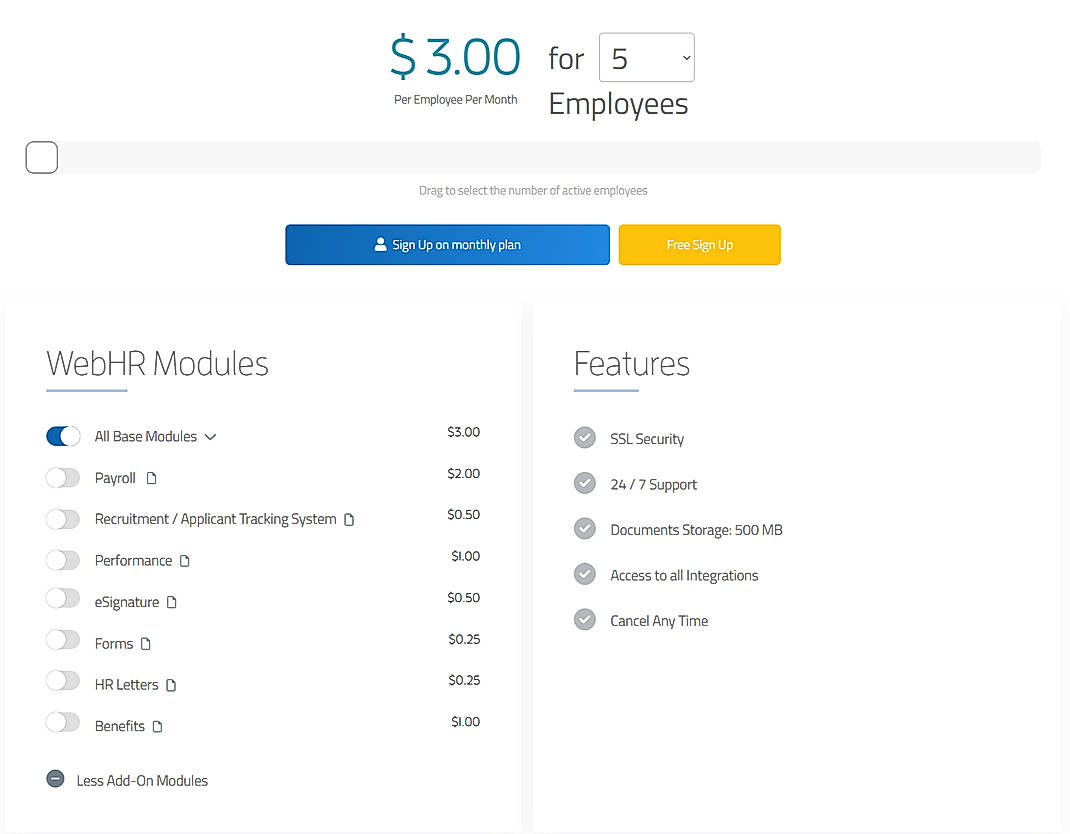The height and width of the screenshot is (834, 1070).
Task: Click the Recruitment / Applicant Tracking System label
Action: [x=216, y=519]
